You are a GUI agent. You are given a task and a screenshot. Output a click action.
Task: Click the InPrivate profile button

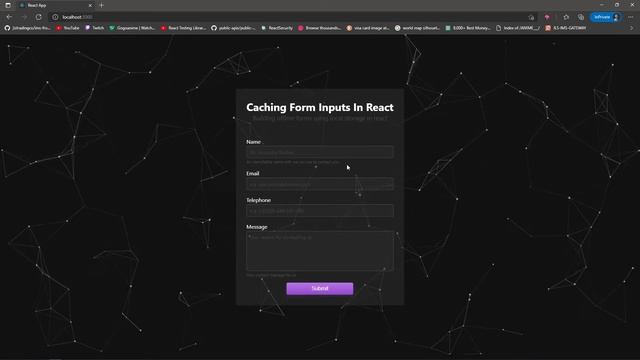[x=606, y=17]
